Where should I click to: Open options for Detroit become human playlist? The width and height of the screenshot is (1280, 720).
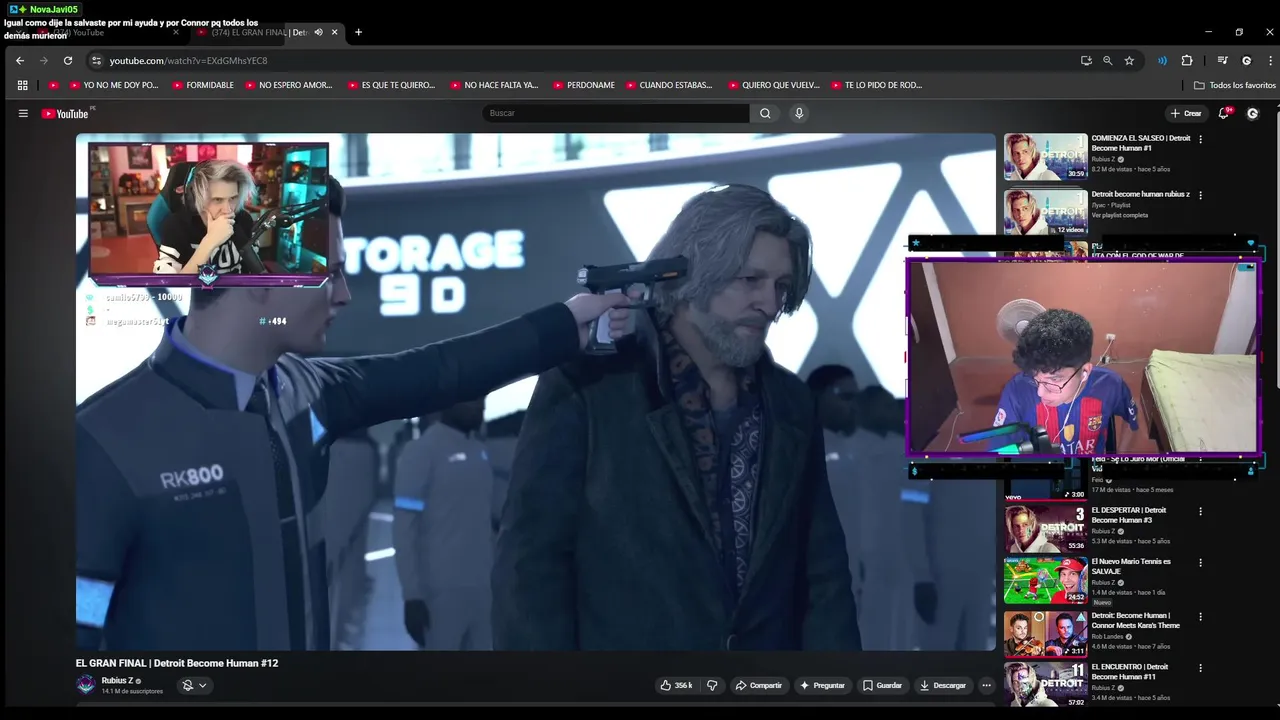(x=1201, y=195)
